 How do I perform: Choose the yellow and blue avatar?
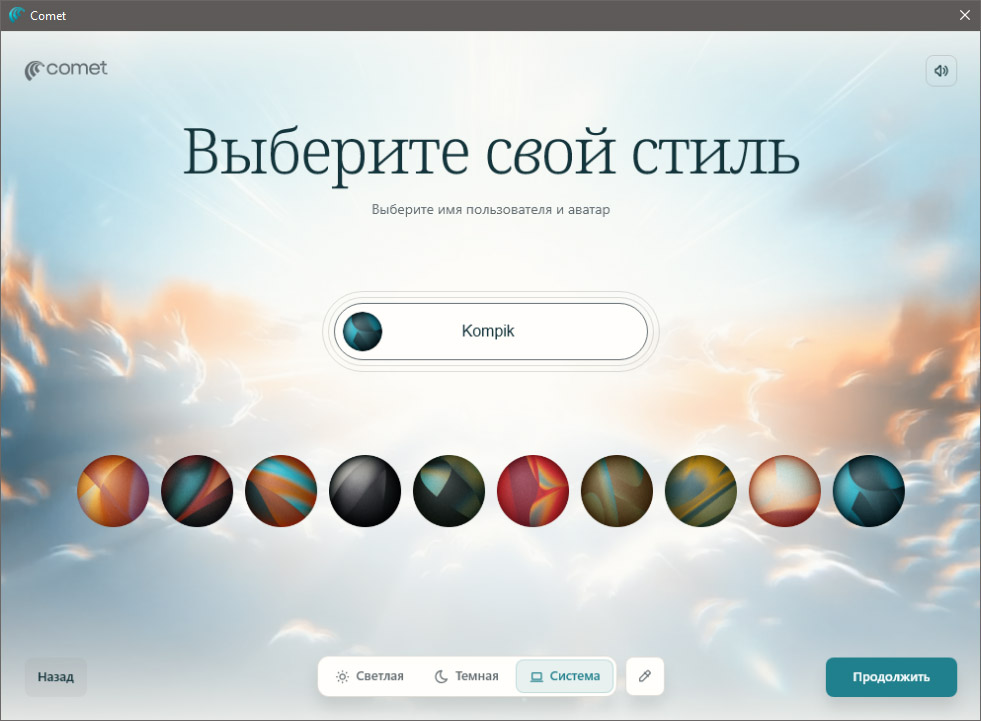point(701,491)
